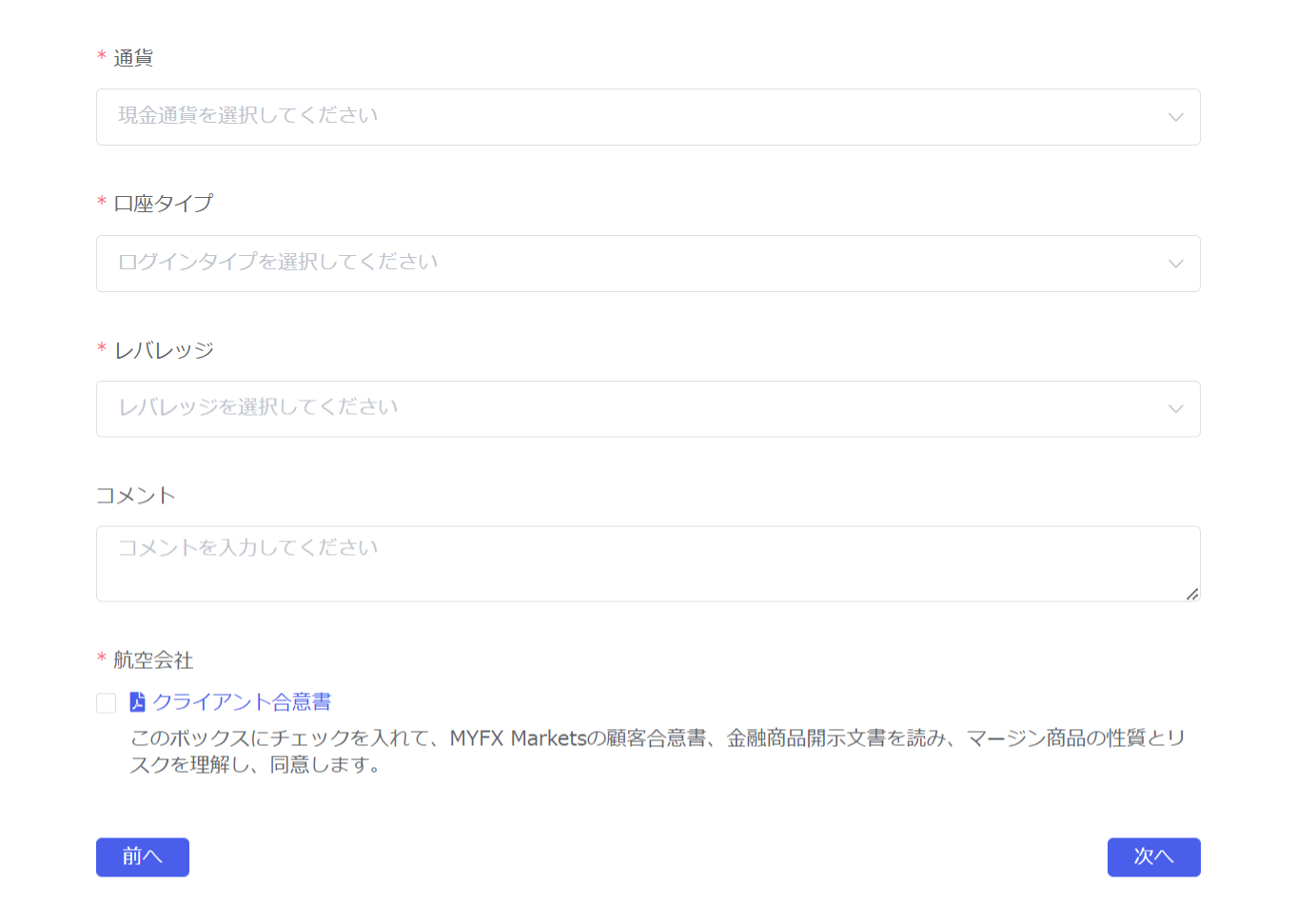Click the required asterisk beside 通貨 label

101,57
